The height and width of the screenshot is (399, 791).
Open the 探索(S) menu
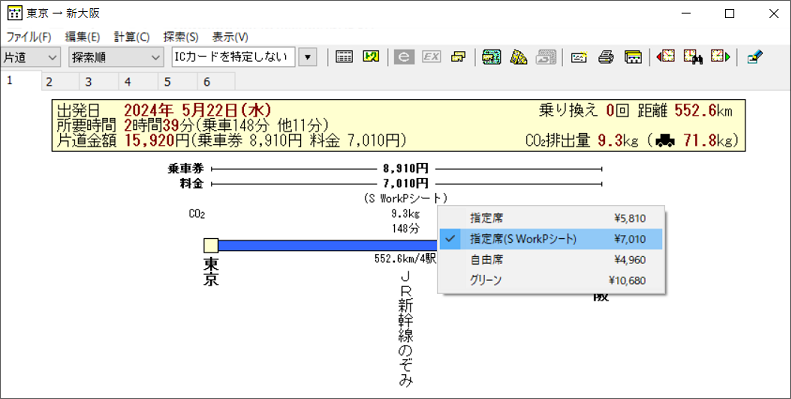[x=181, y=37]
